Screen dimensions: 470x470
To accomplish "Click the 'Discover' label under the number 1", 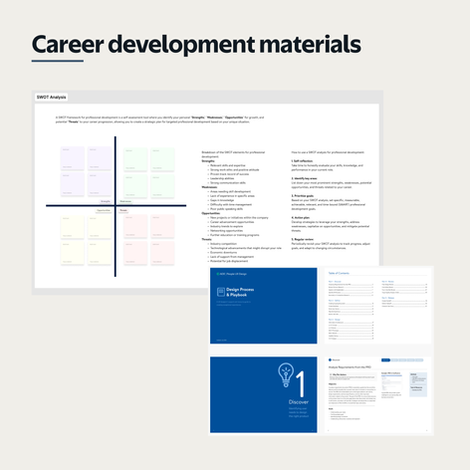I will (x=298, y=402).
